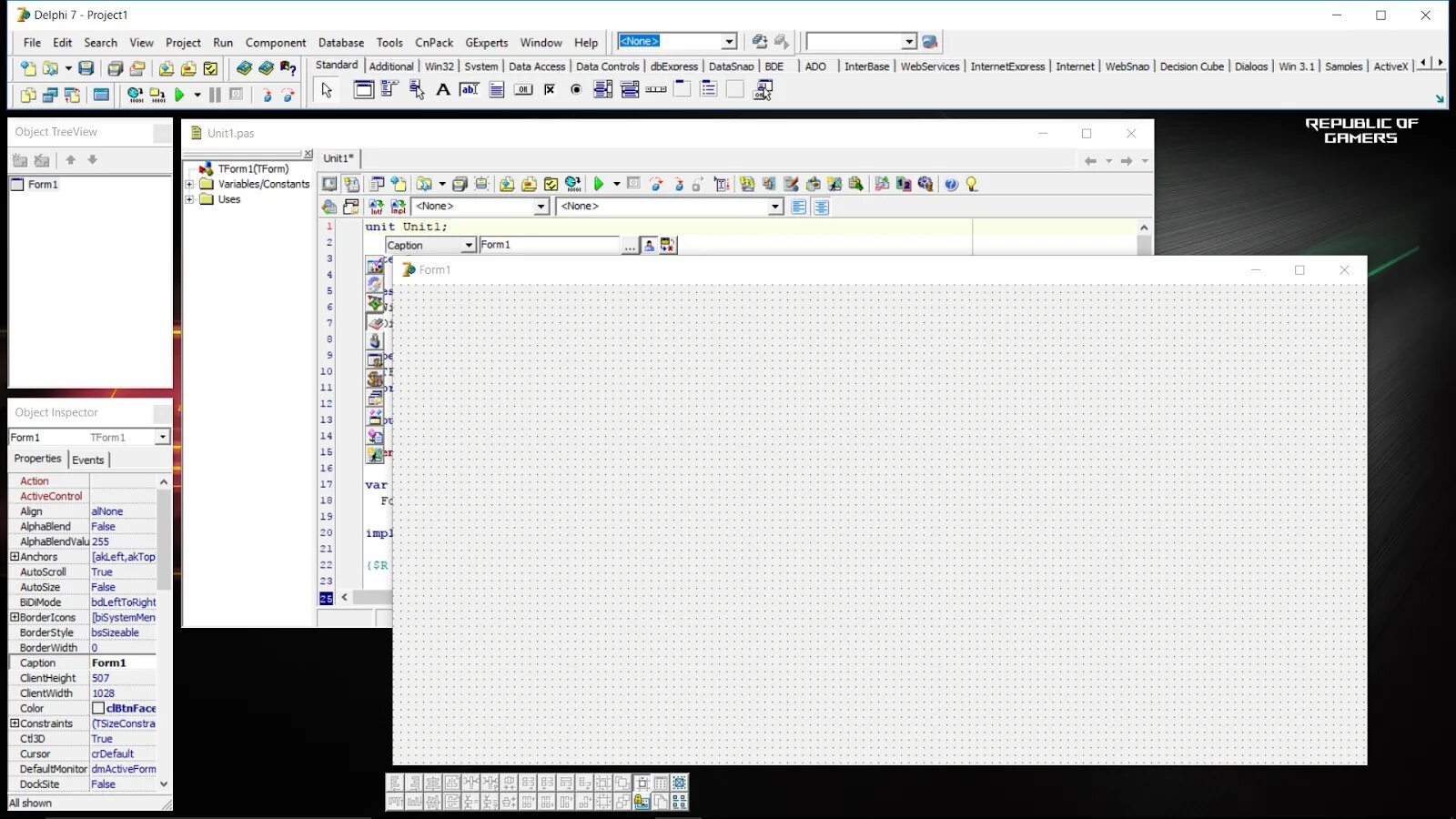Click the Pause button in main toolbar
Image resolution: width=1456 pixels, height=819 pixels.
(x=215, y=95)
